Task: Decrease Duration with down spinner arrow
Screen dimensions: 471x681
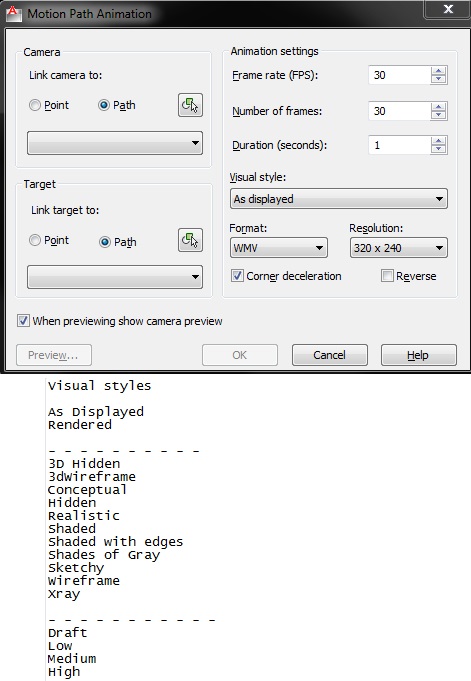Action: click(x=439, y=149)
